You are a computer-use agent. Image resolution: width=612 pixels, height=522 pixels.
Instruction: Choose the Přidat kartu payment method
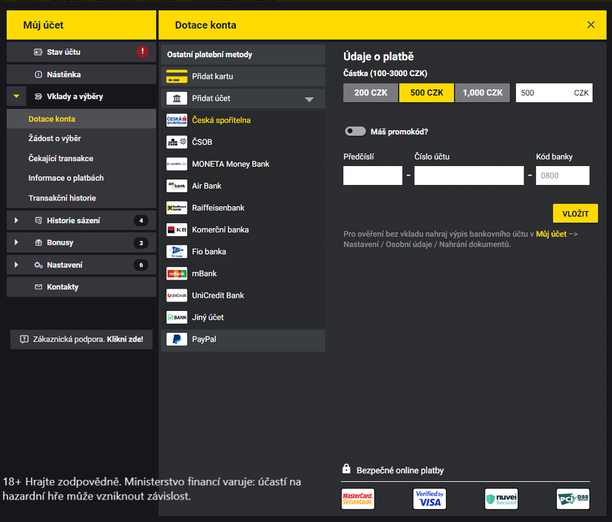click(243, 76)
